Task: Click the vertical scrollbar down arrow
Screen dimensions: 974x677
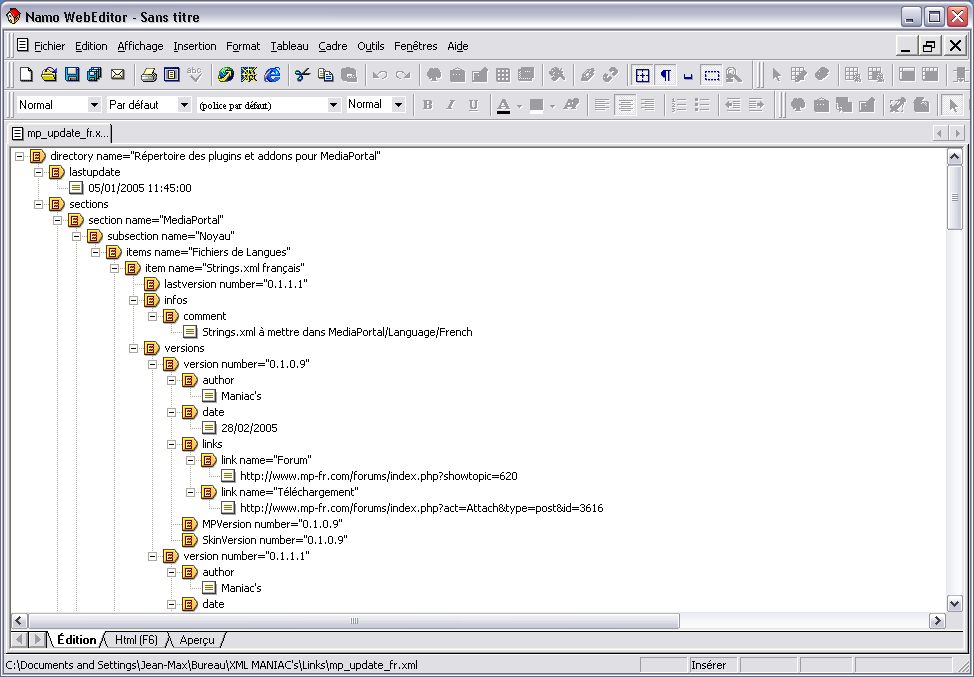Action: pos(955,602)
